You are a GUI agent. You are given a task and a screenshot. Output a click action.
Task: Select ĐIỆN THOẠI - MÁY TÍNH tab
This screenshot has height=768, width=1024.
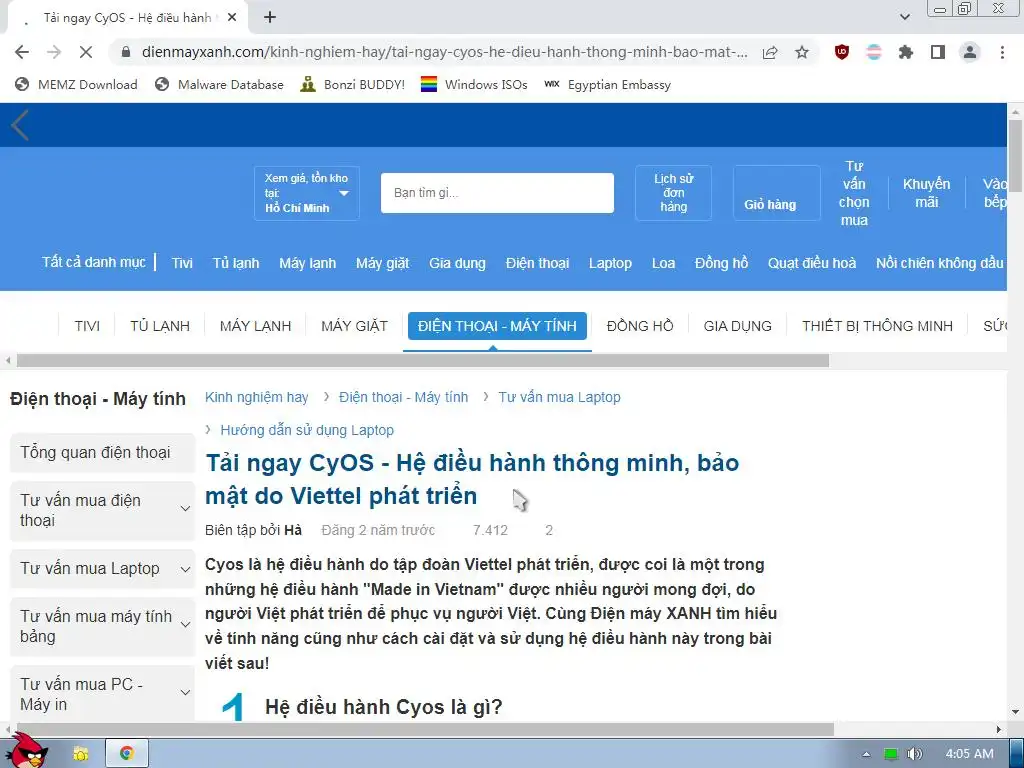(497, 326)
